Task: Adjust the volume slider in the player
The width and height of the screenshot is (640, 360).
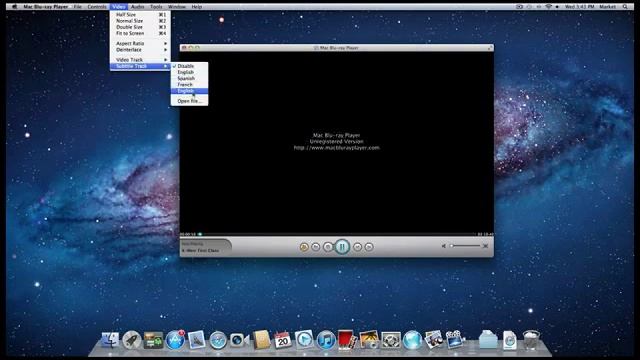Action: coord(465,246)
